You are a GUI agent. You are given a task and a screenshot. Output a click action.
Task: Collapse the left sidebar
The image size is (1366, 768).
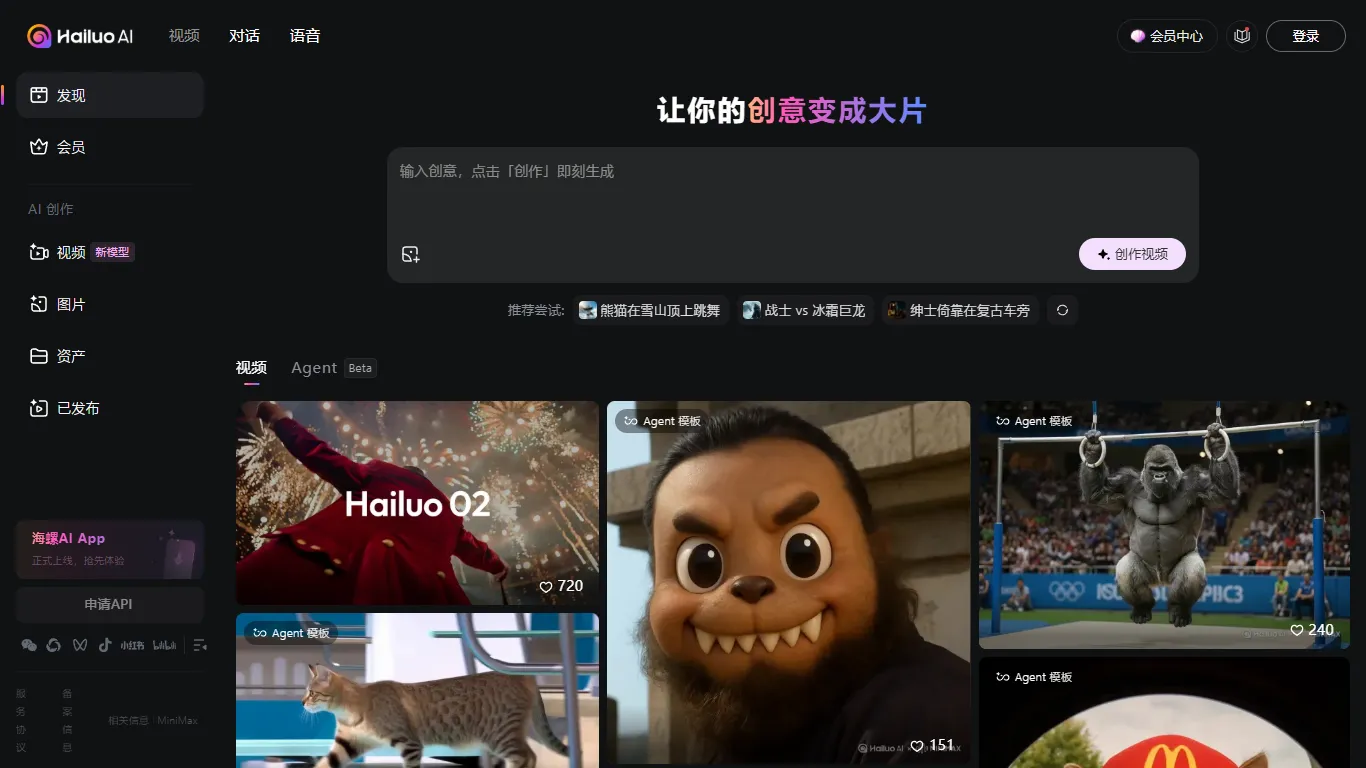pos(200,645)
